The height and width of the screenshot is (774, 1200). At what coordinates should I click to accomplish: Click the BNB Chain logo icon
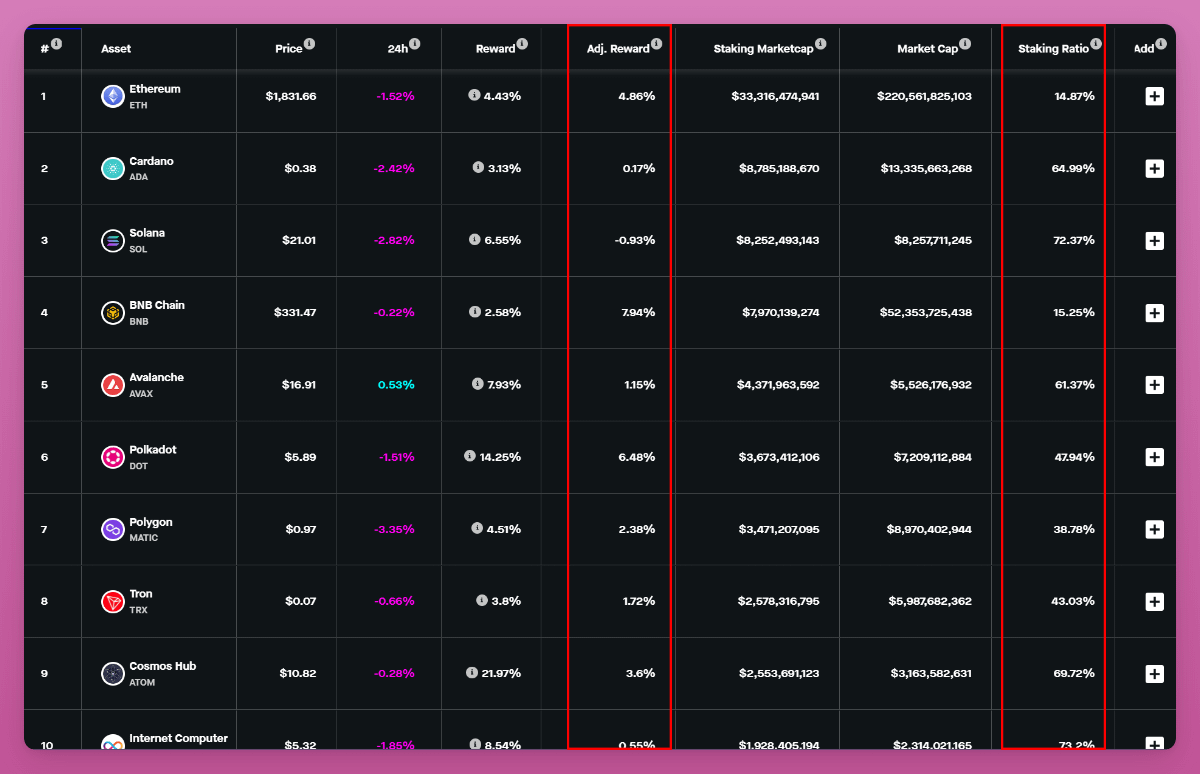point(113,313)
